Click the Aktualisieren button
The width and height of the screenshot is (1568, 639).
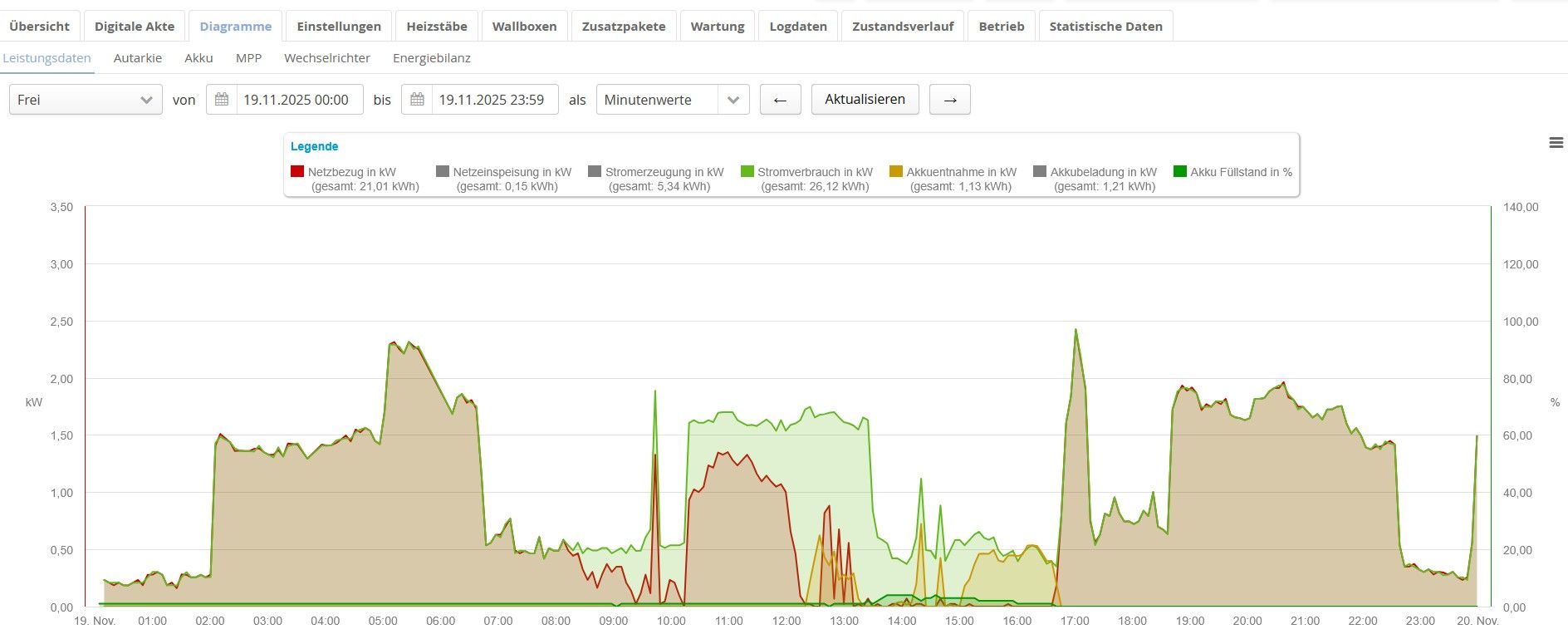tap(865, 100)
